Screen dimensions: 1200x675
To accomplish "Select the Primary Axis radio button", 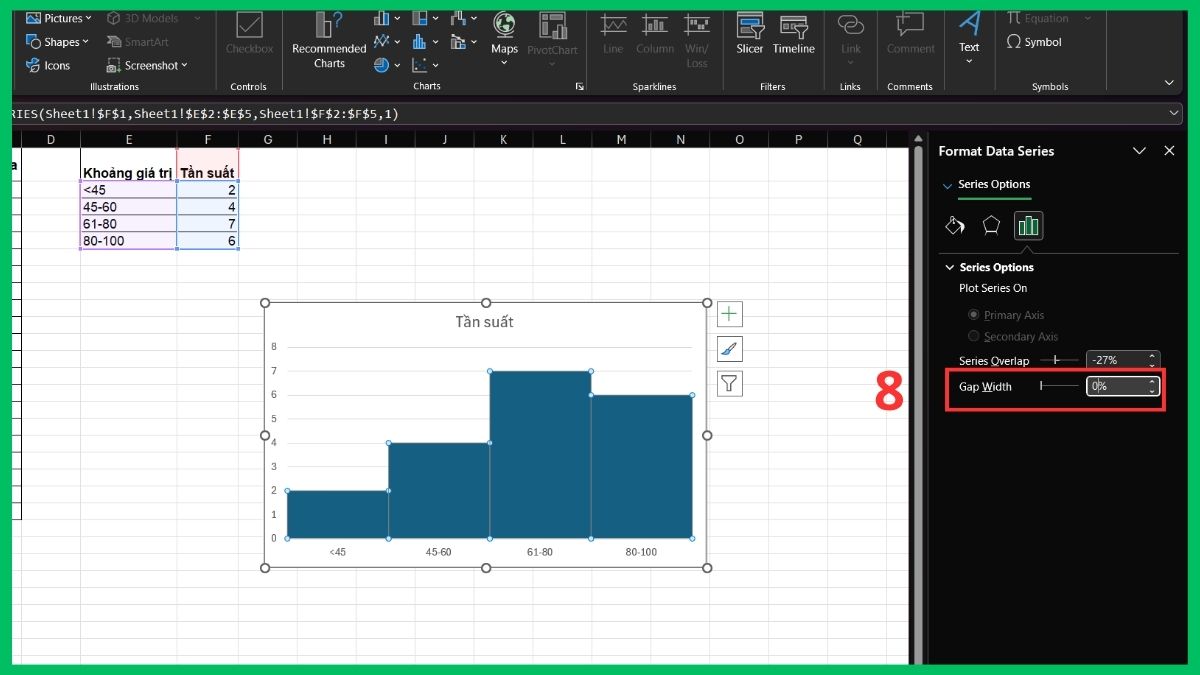I will [973, 314].
